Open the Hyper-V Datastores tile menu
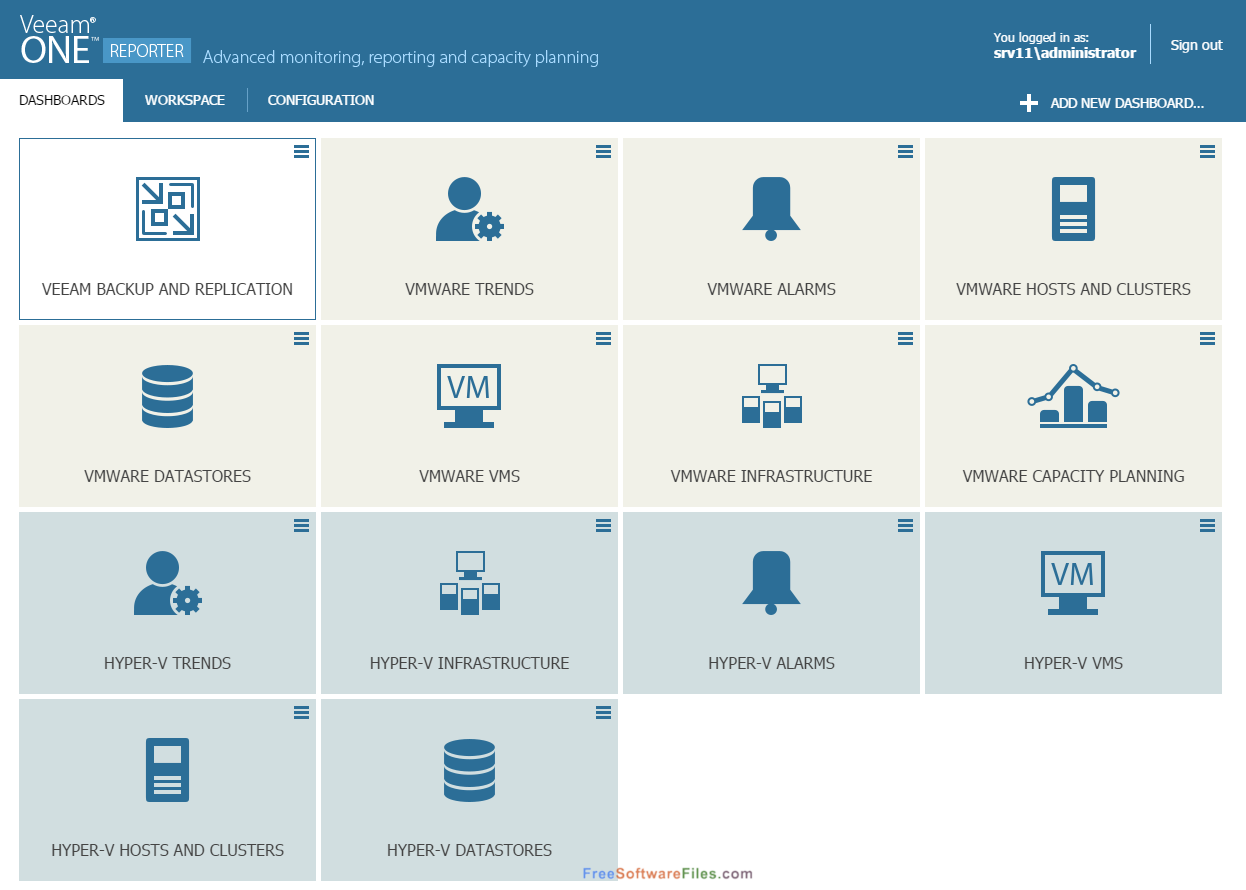 [603, 712]
